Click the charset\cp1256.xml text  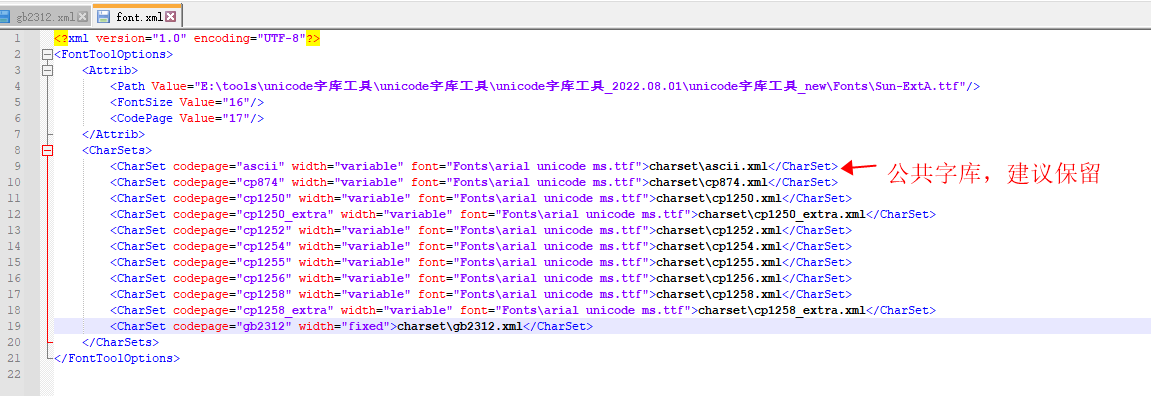[719, 278]
